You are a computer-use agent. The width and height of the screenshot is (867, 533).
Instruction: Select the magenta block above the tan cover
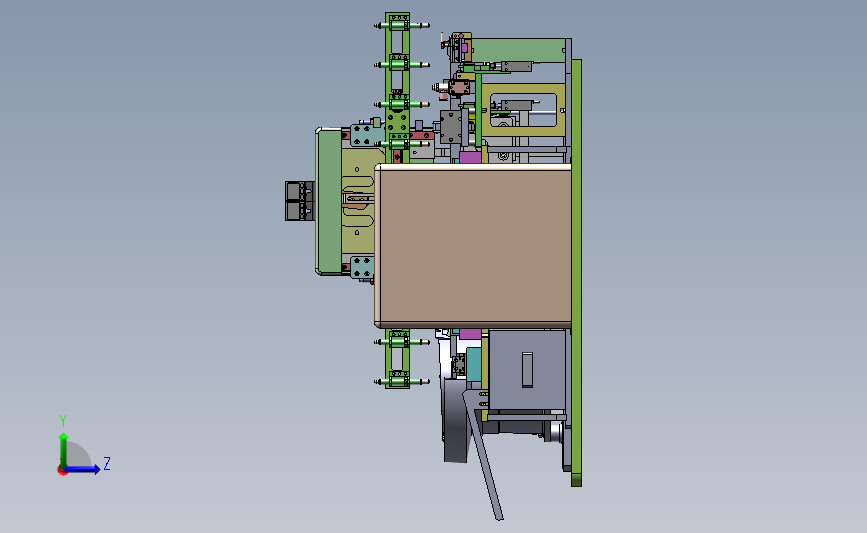click(470, 158)
